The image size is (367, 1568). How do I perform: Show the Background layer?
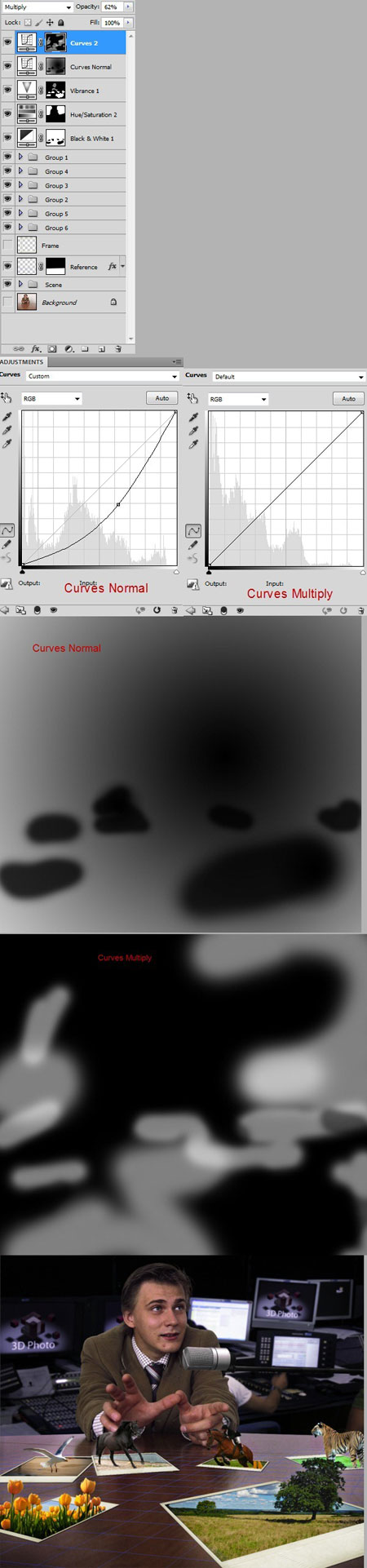pyautogui.click(x=7, y=302)
